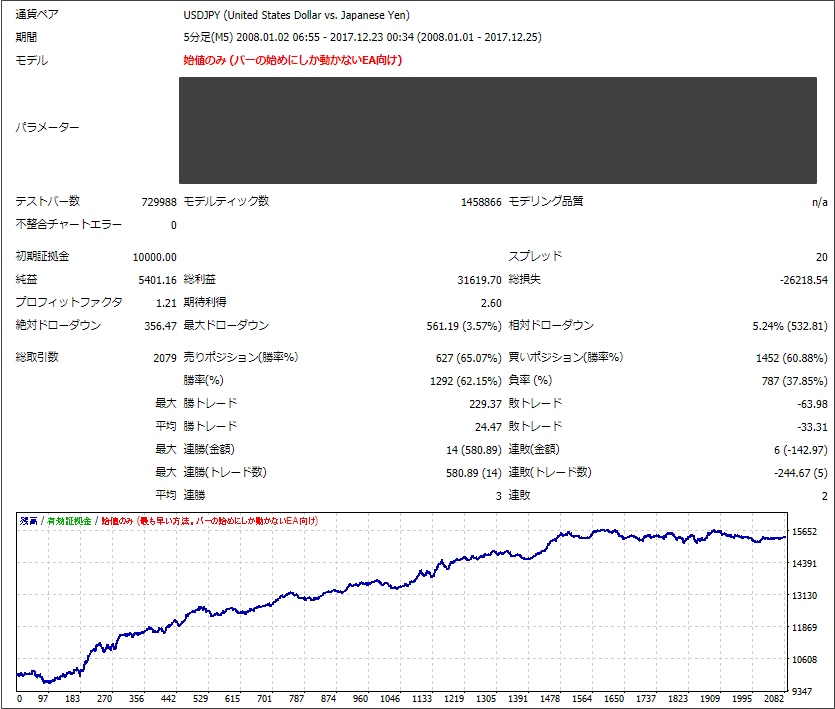Click chart x-axis label 2082

tap(774, 698)
